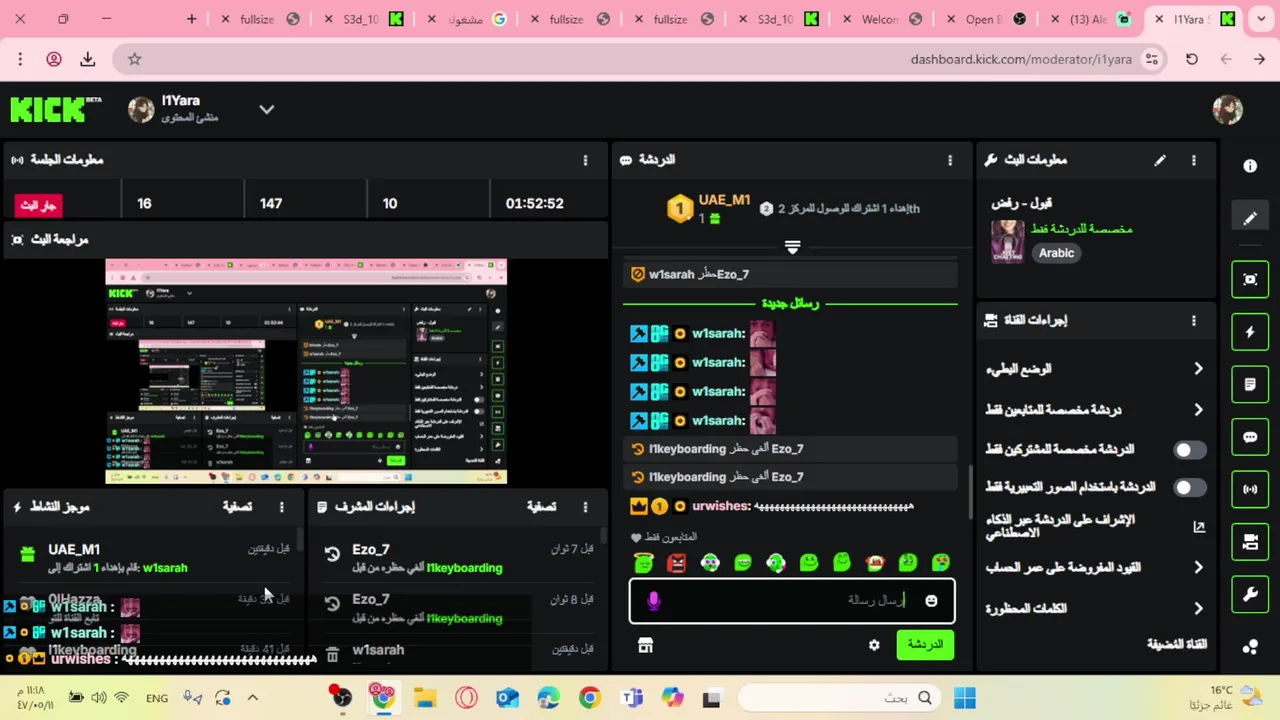Screen dimensions: 1280x720
Task: Open channel actions panel three-dot menu
Action: pyautogui.click(x=1193, y=320)
